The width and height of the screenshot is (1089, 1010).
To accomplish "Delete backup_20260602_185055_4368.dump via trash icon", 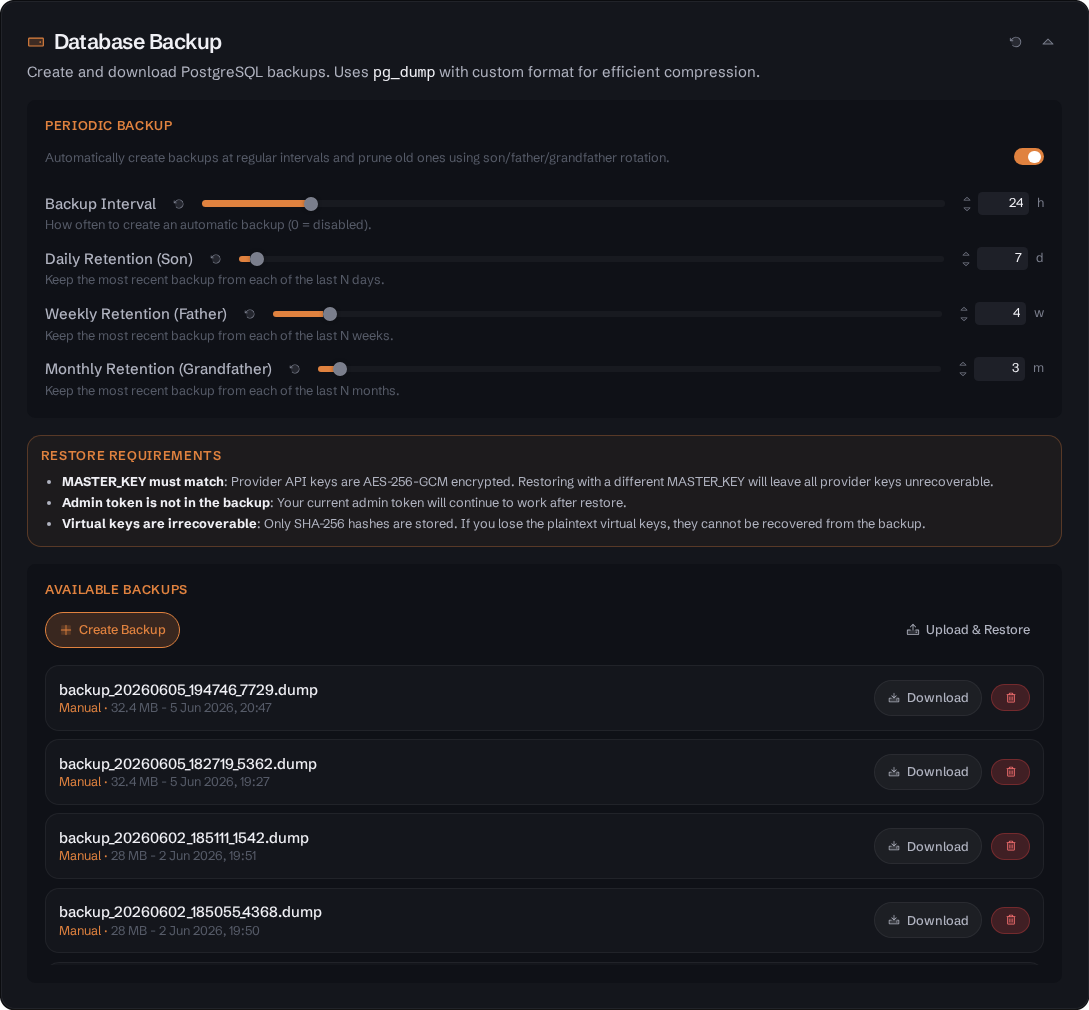I will [1010, 920].
